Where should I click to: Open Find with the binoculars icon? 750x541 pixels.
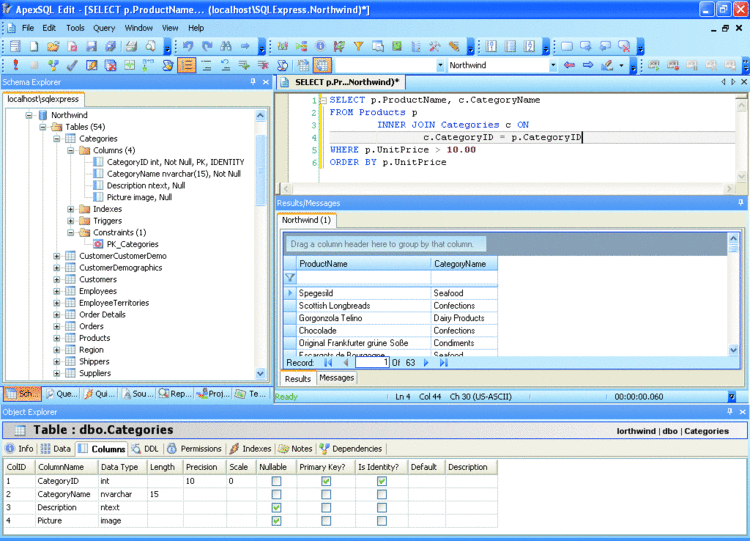(226, 46)
